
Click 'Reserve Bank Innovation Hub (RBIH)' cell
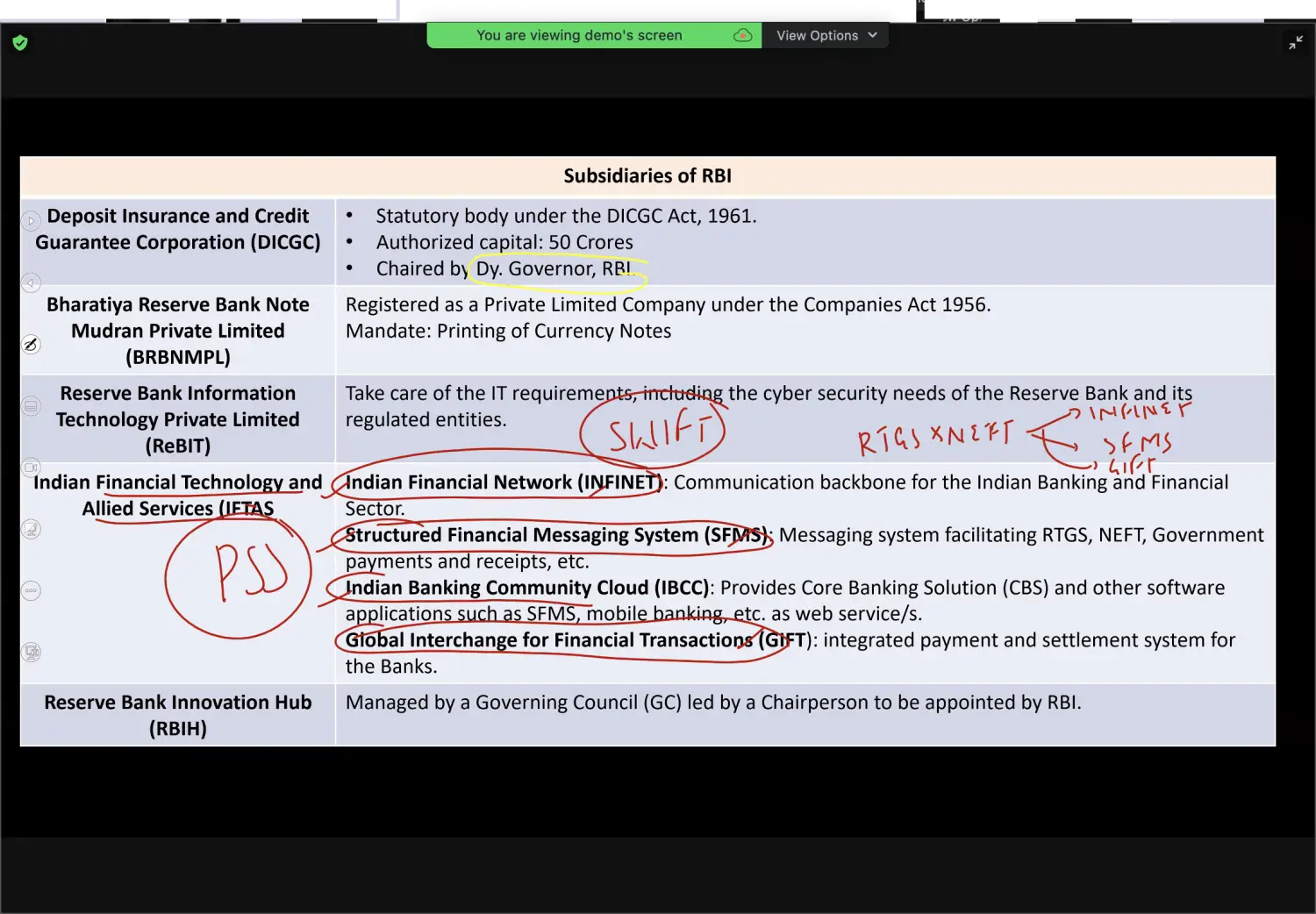[178, 715]
